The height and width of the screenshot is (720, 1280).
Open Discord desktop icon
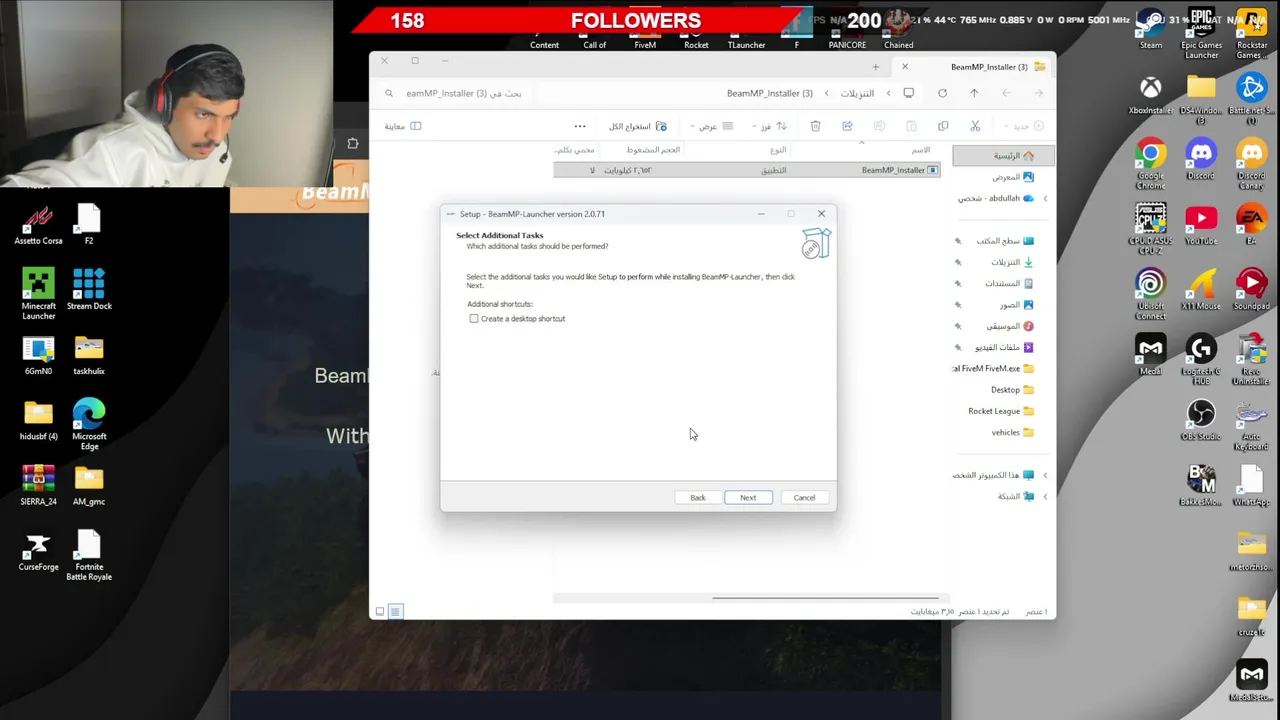tap(1201, 161)
